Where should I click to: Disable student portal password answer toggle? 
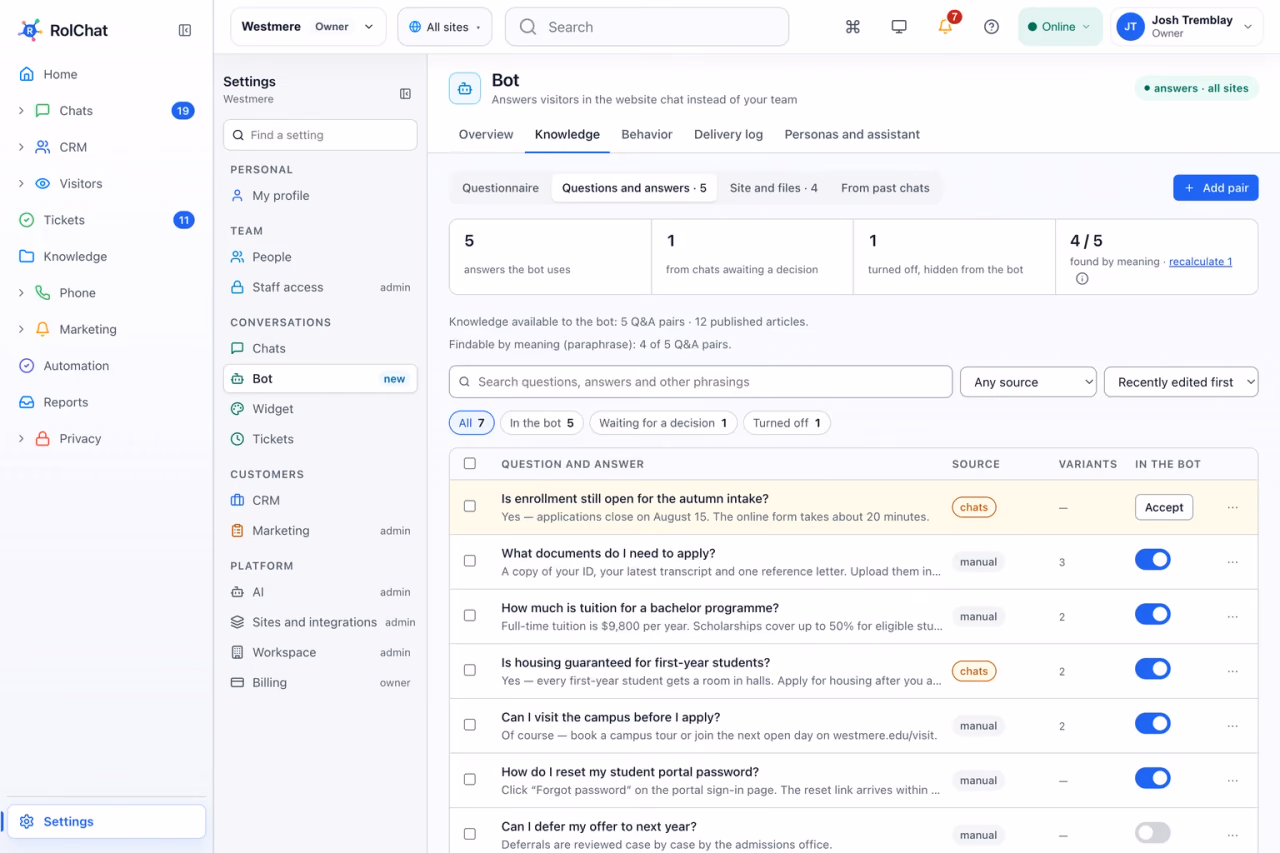[x=1153, y=778]
